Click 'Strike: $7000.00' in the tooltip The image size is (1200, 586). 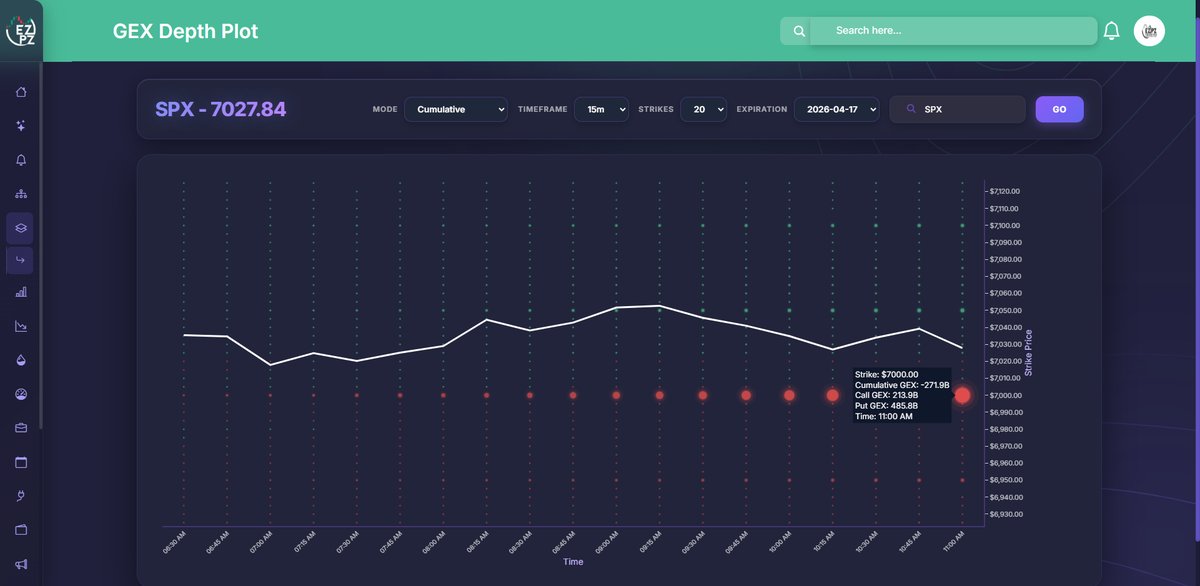click(x=887, y=374)
